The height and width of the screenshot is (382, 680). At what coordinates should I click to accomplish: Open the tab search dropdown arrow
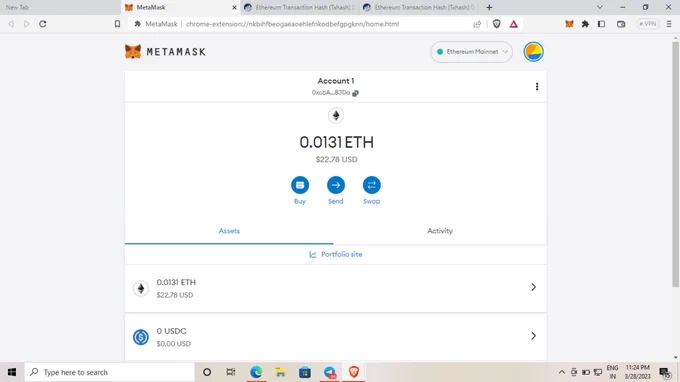tap(599, 7)
